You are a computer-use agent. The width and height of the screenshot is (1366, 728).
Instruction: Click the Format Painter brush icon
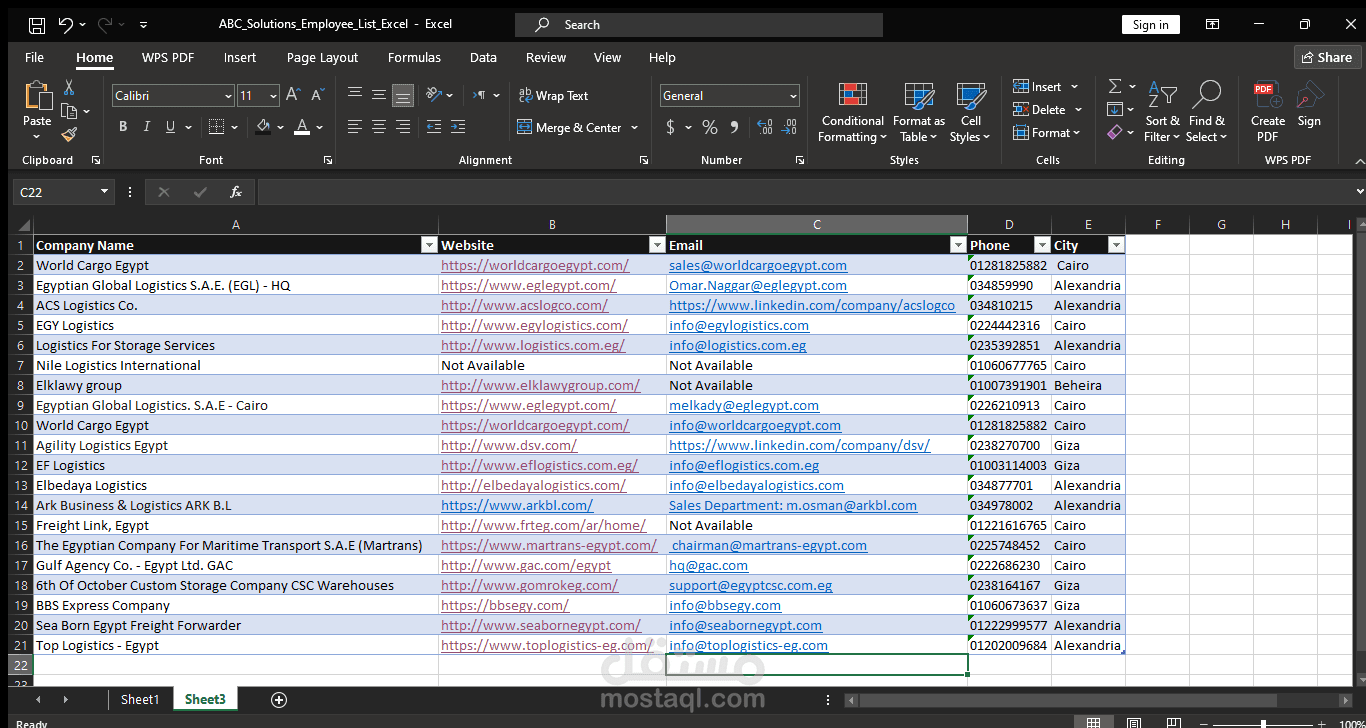point(69,134)
